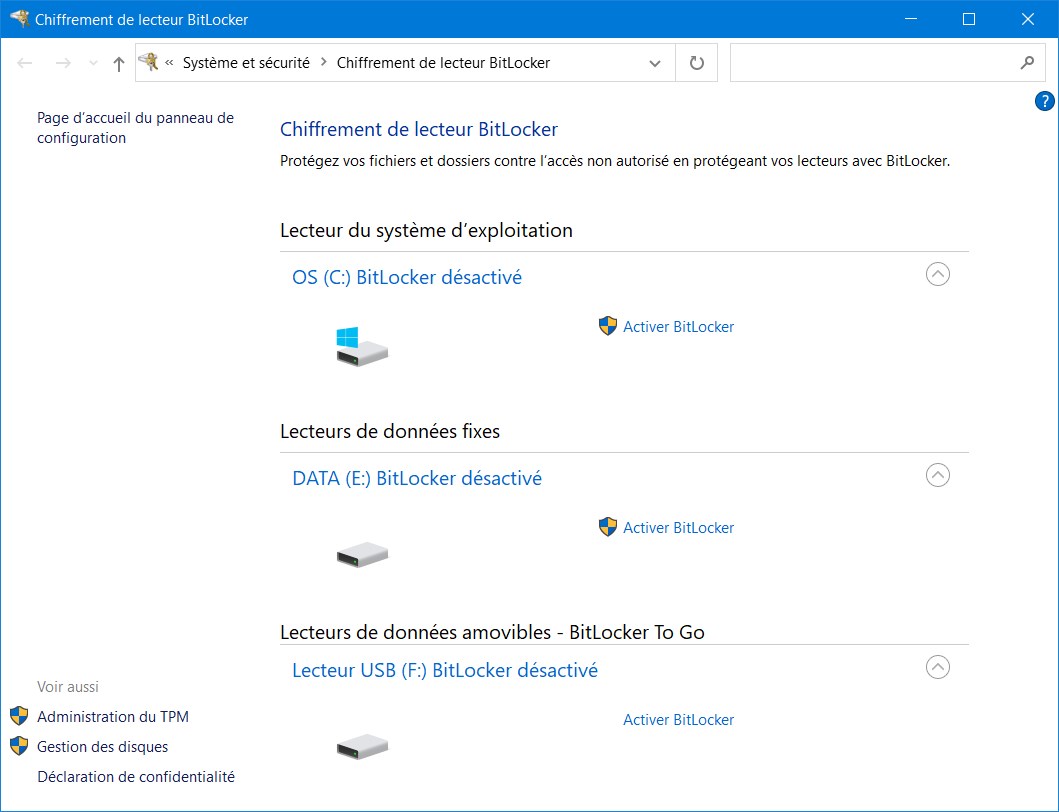Open Page d'accueil du panneau de configuration

tap(135, 128)
